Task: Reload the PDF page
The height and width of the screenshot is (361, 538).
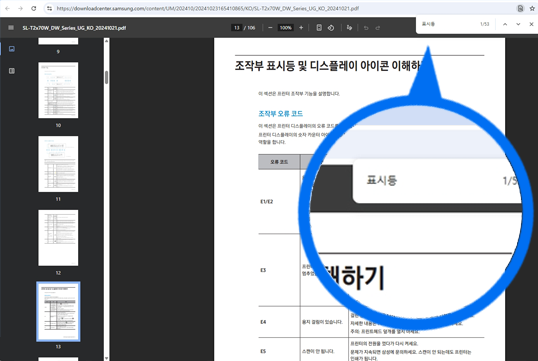Action: (34, 8)
